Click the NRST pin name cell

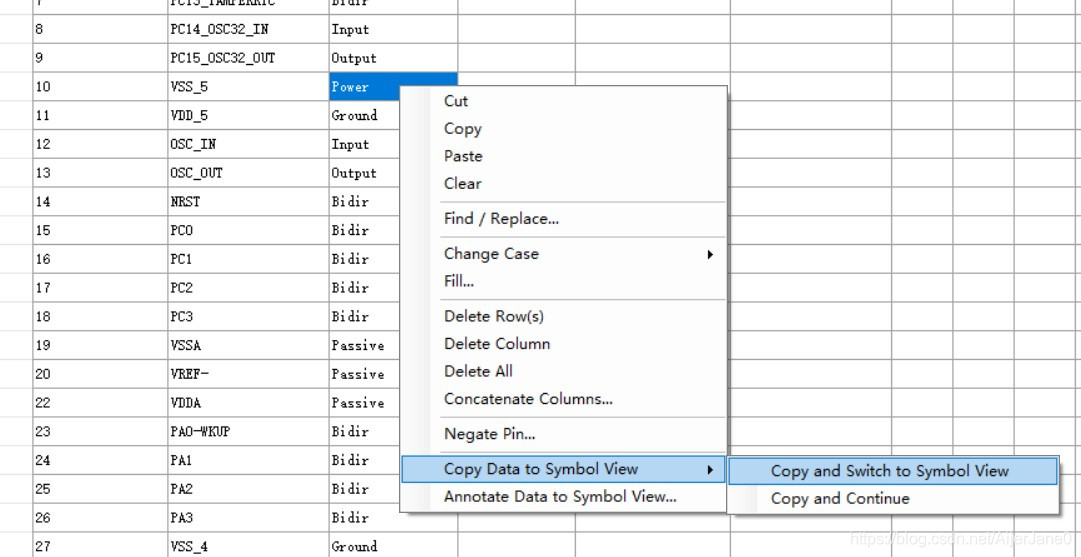(x=186, y=202)
